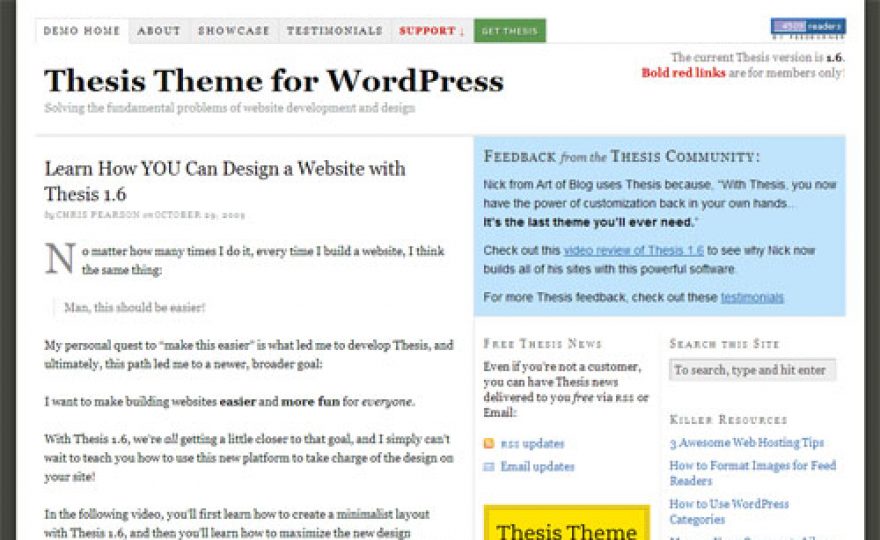The height and width of the screenshot is (540, 880).
Task: Click the 'Search this Site' heading
Action: click(x=724, y=344)
